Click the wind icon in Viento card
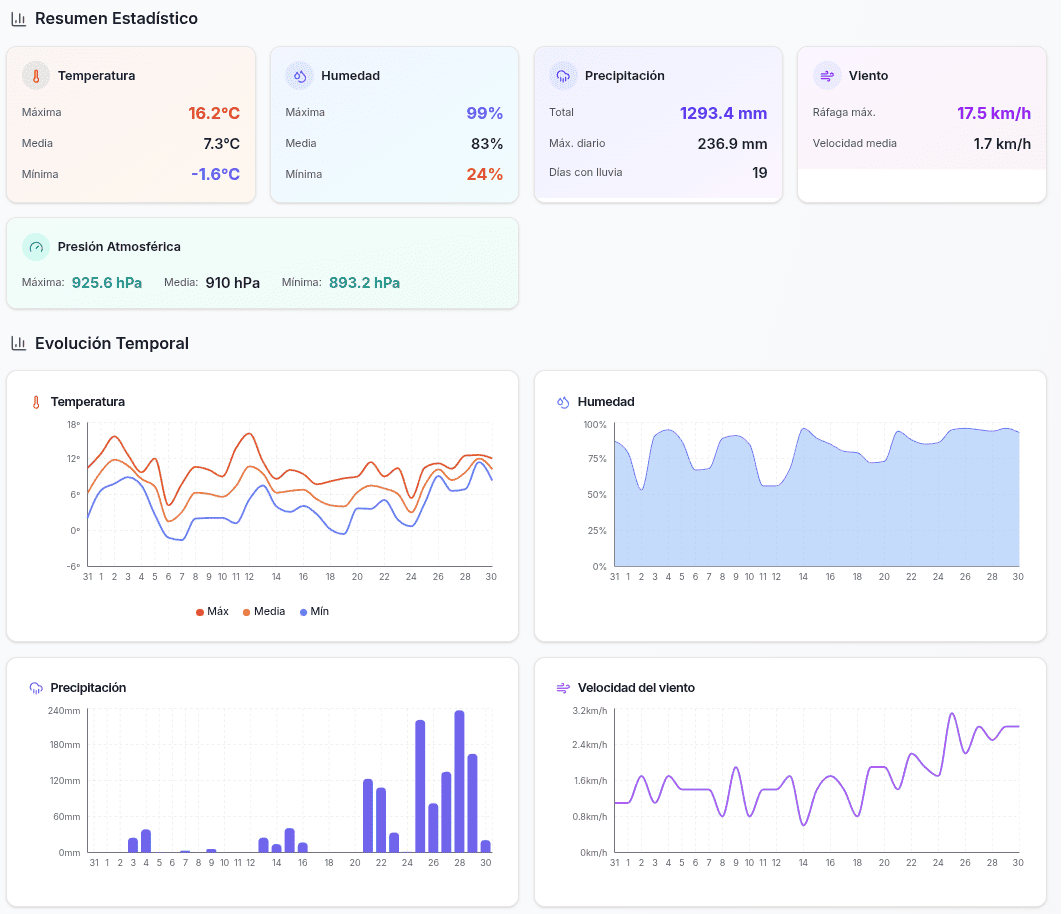 click(x=827, y=76)
